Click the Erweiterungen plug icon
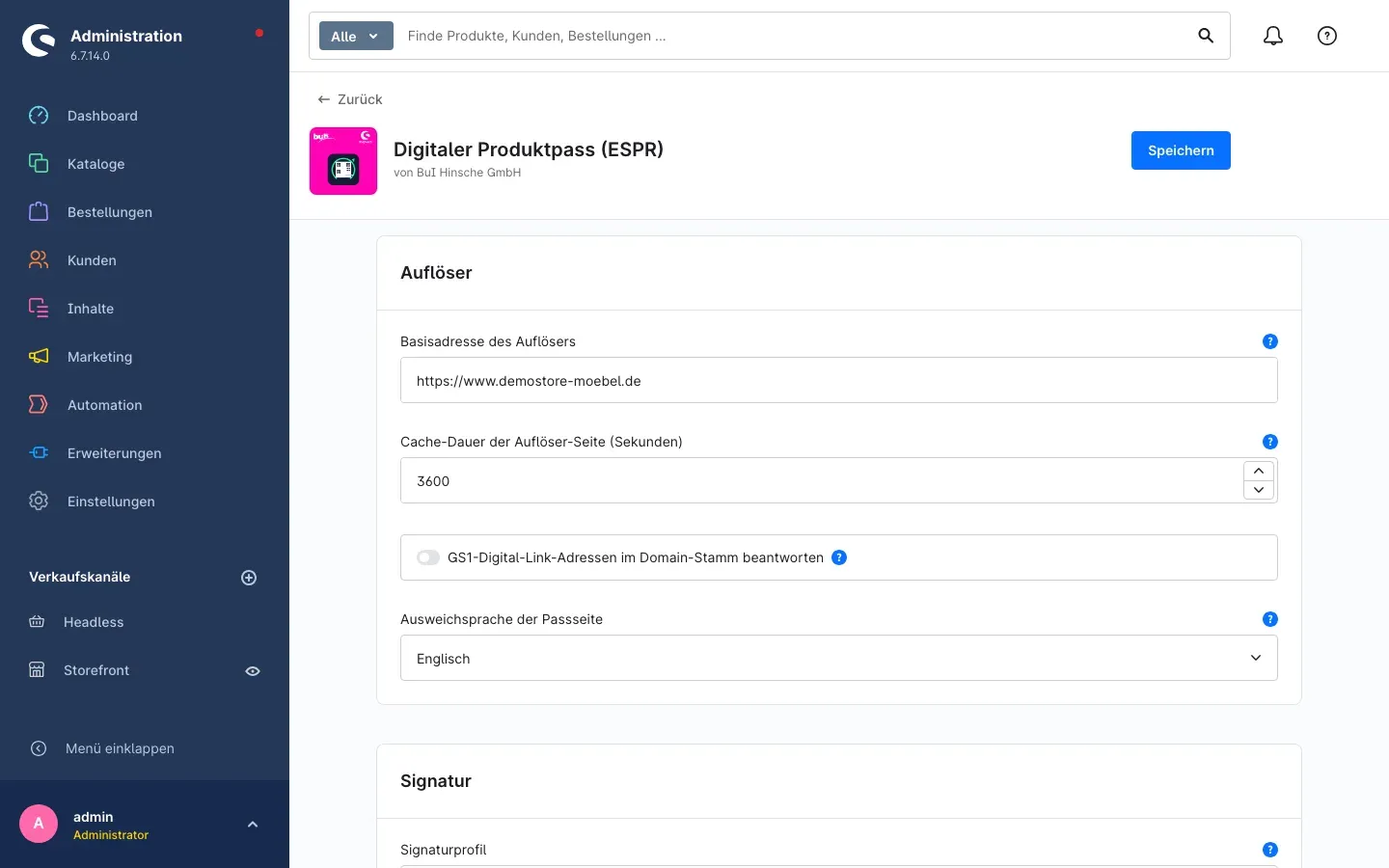Screen dimensions: 1389x868 (x=39, y=453)
